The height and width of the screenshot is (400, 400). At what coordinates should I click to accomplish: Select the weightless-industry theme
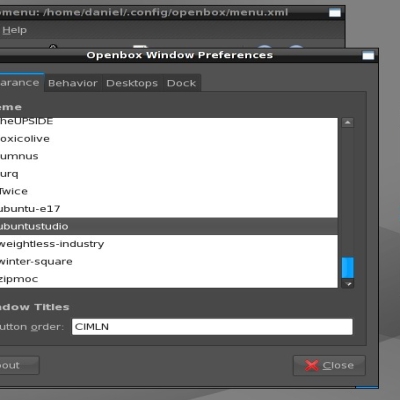[169, 244]
